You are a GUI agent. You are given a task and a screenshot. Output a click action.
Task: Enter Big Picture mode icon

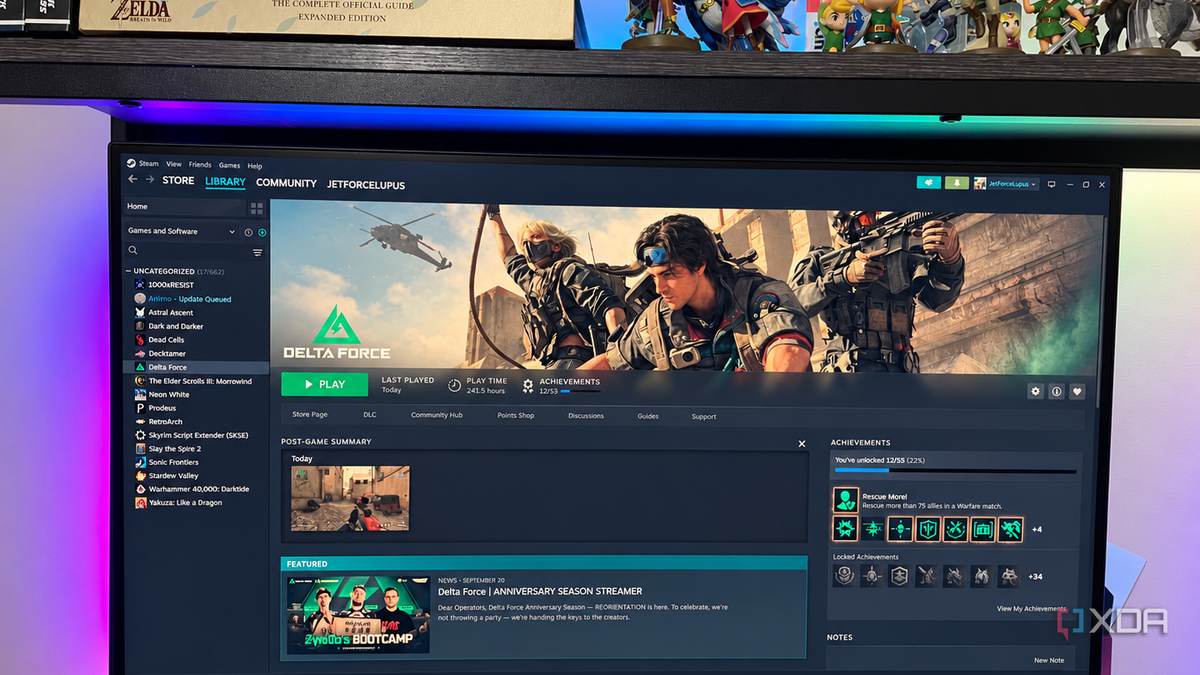(1052, 185)
